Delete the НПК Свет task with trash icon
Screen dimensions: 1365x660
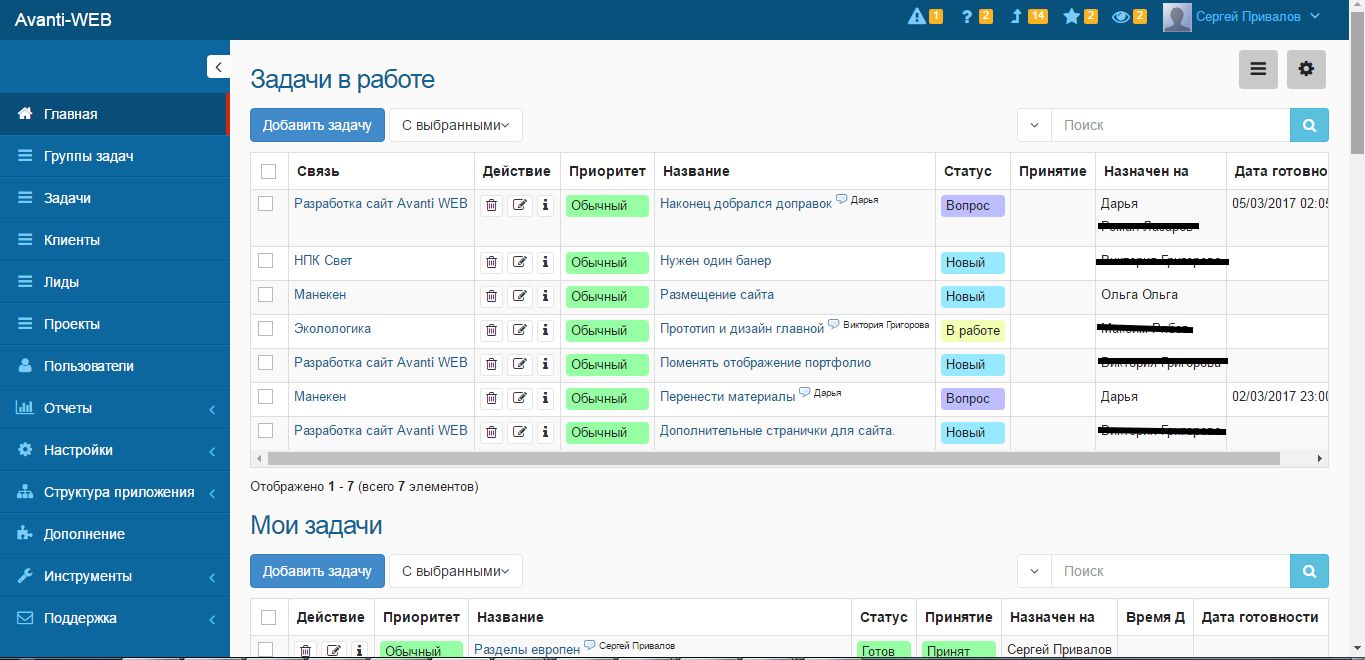[x=491, y=262]
